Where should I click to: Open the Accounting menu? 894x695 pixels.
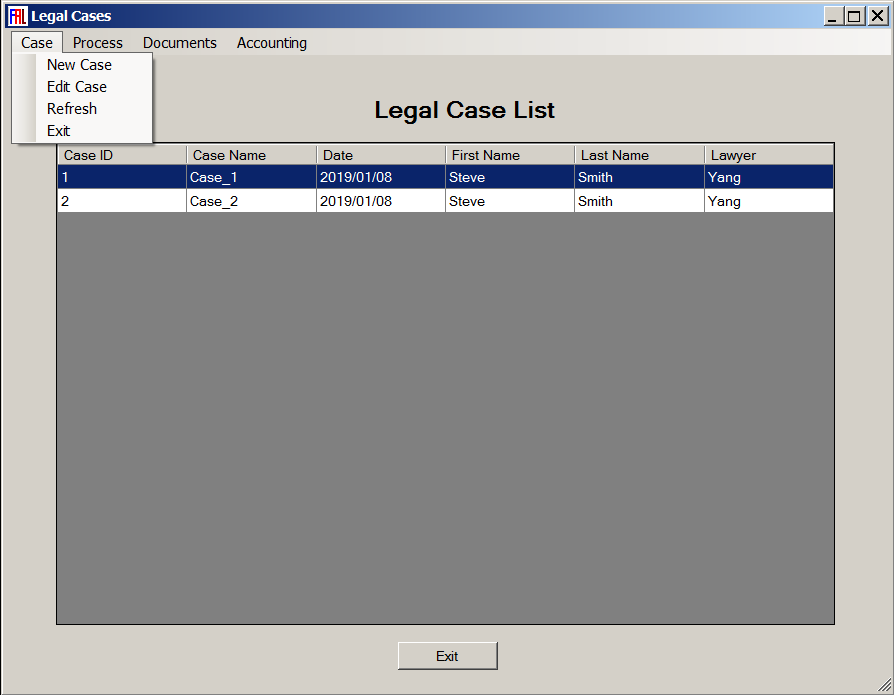click(x=272, y=43)
